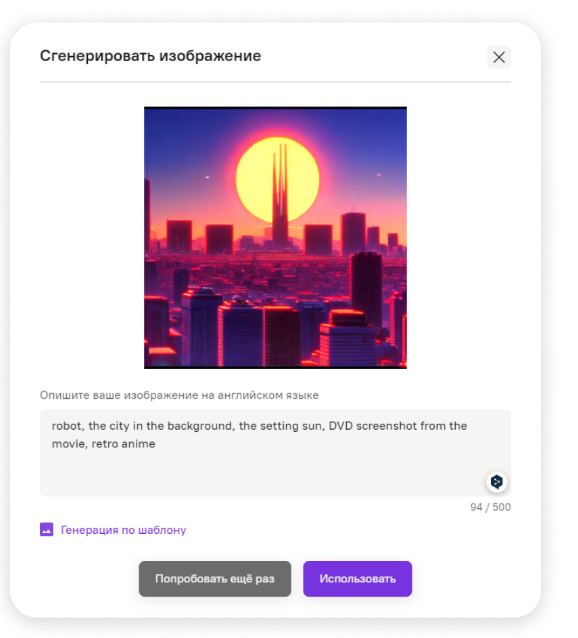Click the Сгенерировать изображение dialog title
The image size is (578, 638).
click(x=150, y=56)
